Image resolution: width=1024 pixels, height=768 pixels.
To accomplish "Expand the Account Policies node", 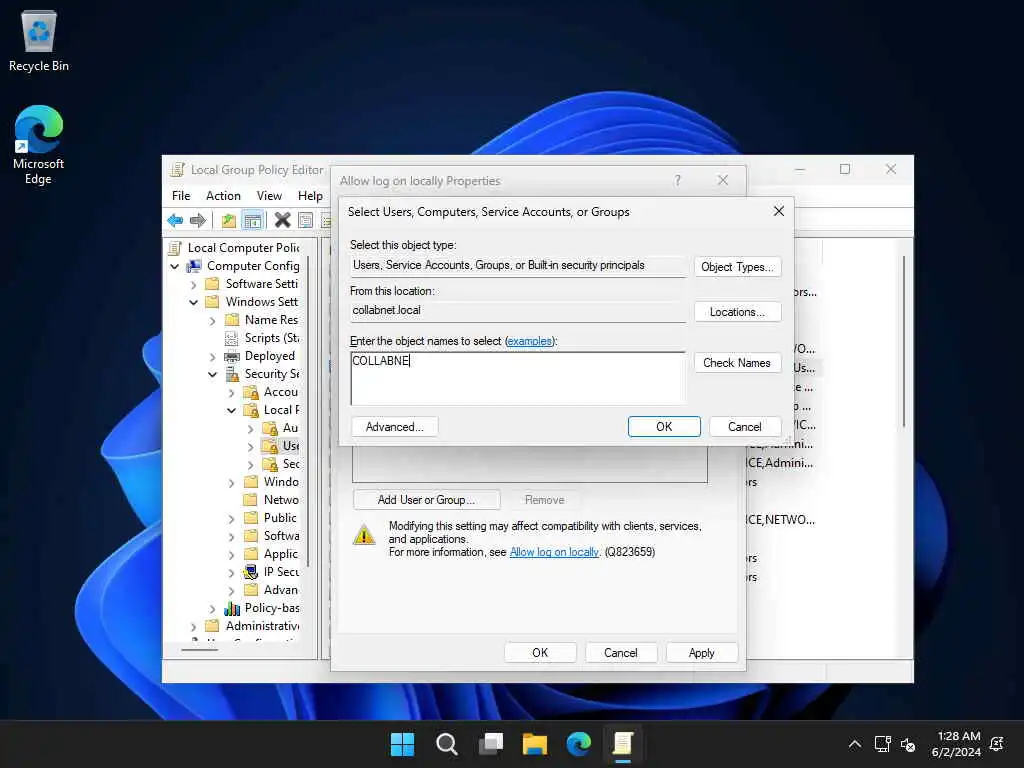I will point(231,392).
